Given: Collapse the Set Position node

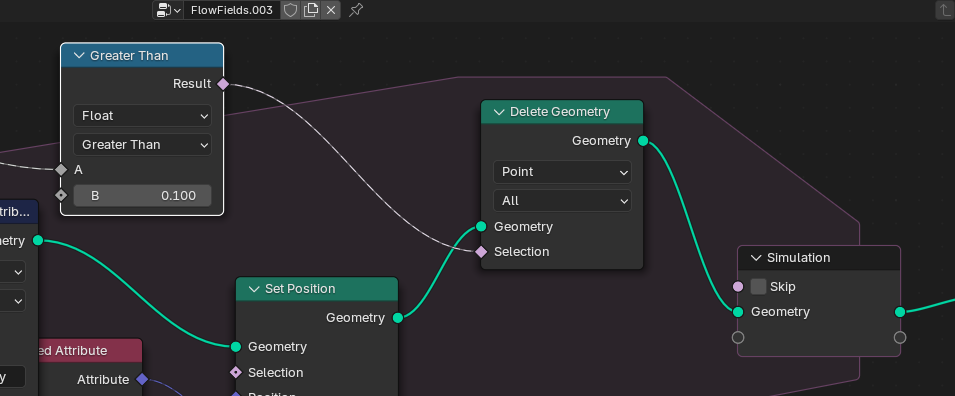Looking at the screenshot, I should coord(254,289).
